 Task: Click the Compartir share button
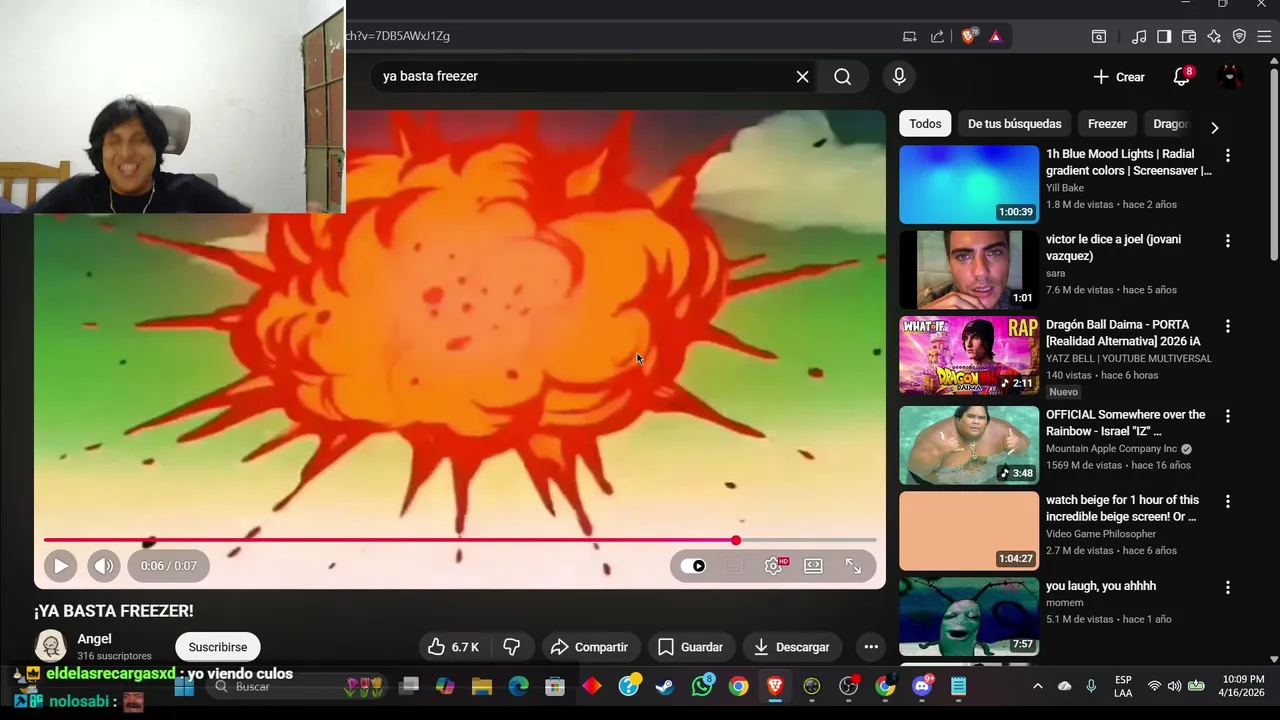(x=589, y=647)
